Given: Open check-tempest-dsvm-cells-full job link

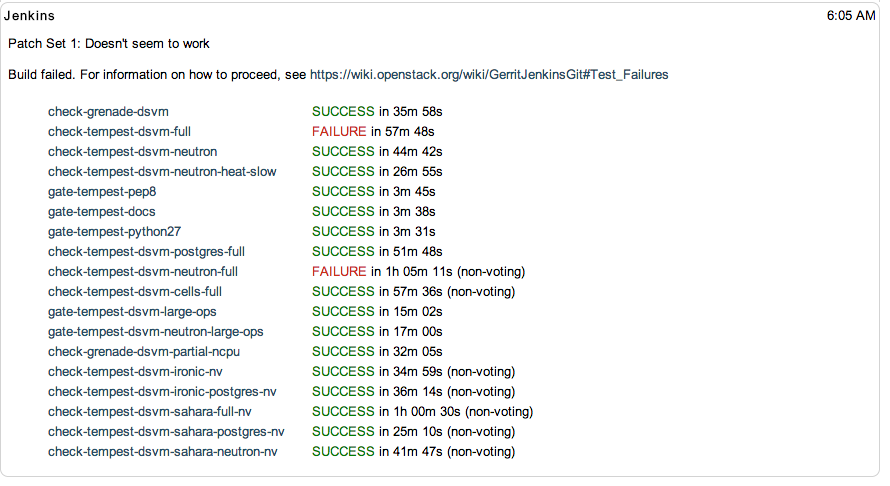Looking at the screenshot, I should (135, 291).
